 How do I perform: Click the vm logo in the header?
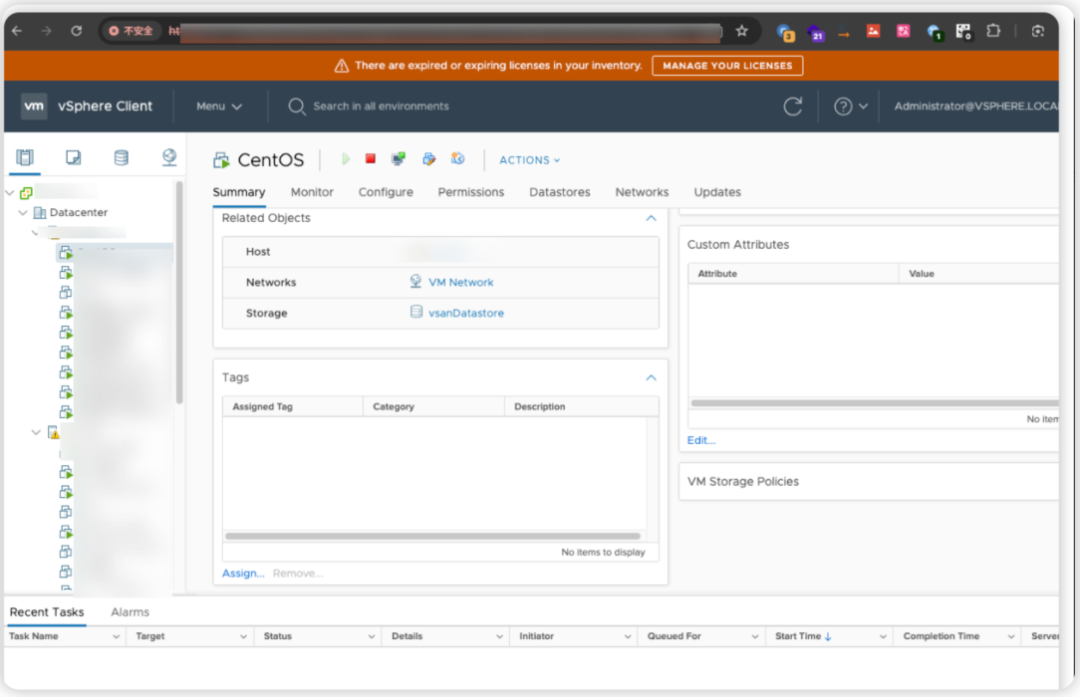click(x=34, y=106)
